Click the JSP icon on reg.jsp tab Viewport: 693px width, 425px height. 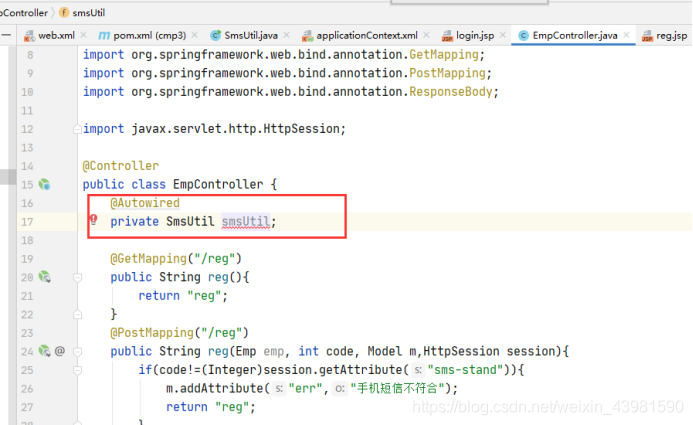(x=647, y=36)
